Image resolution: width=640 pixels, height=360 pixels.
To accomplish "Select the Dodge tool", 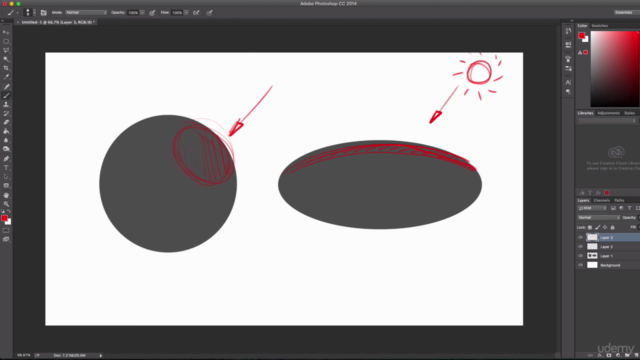I will [6, 149].
